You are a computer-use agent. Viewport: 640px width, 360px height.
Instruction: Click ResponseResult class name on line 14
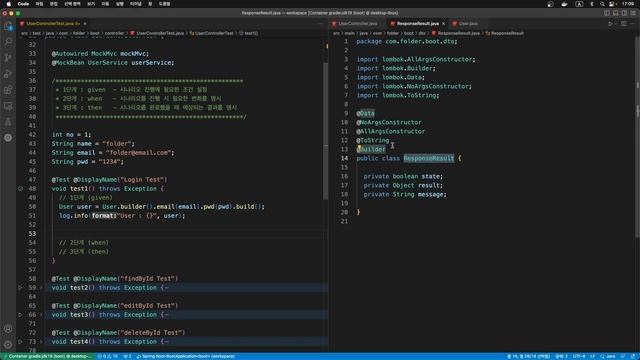[429, 158]
